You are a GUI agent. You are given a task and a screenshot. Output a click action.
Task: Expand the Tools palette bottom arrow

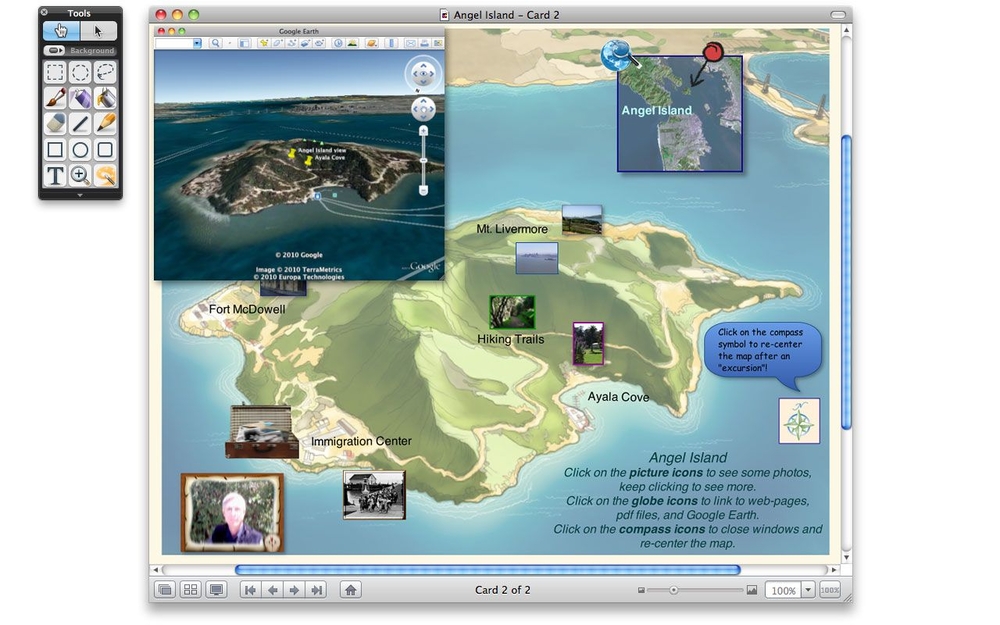coord(80,195)
